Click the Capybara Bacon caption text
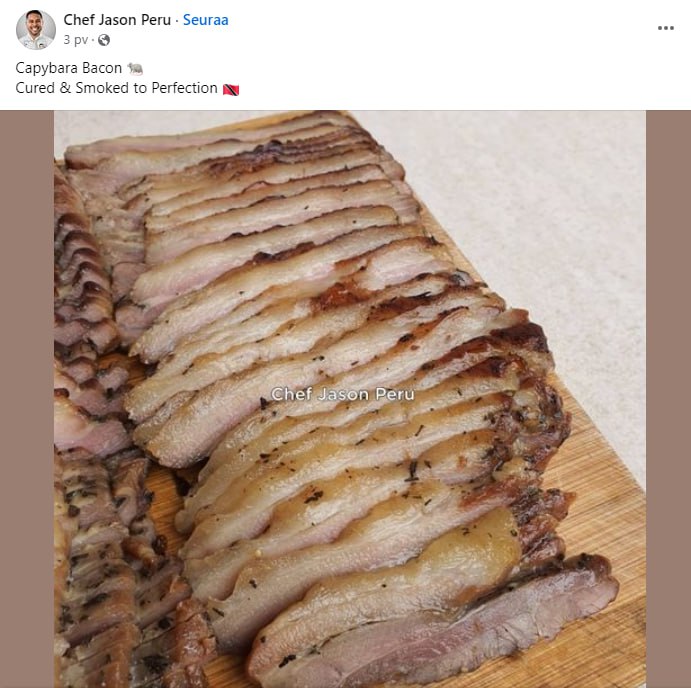 [x=68, y=68]
